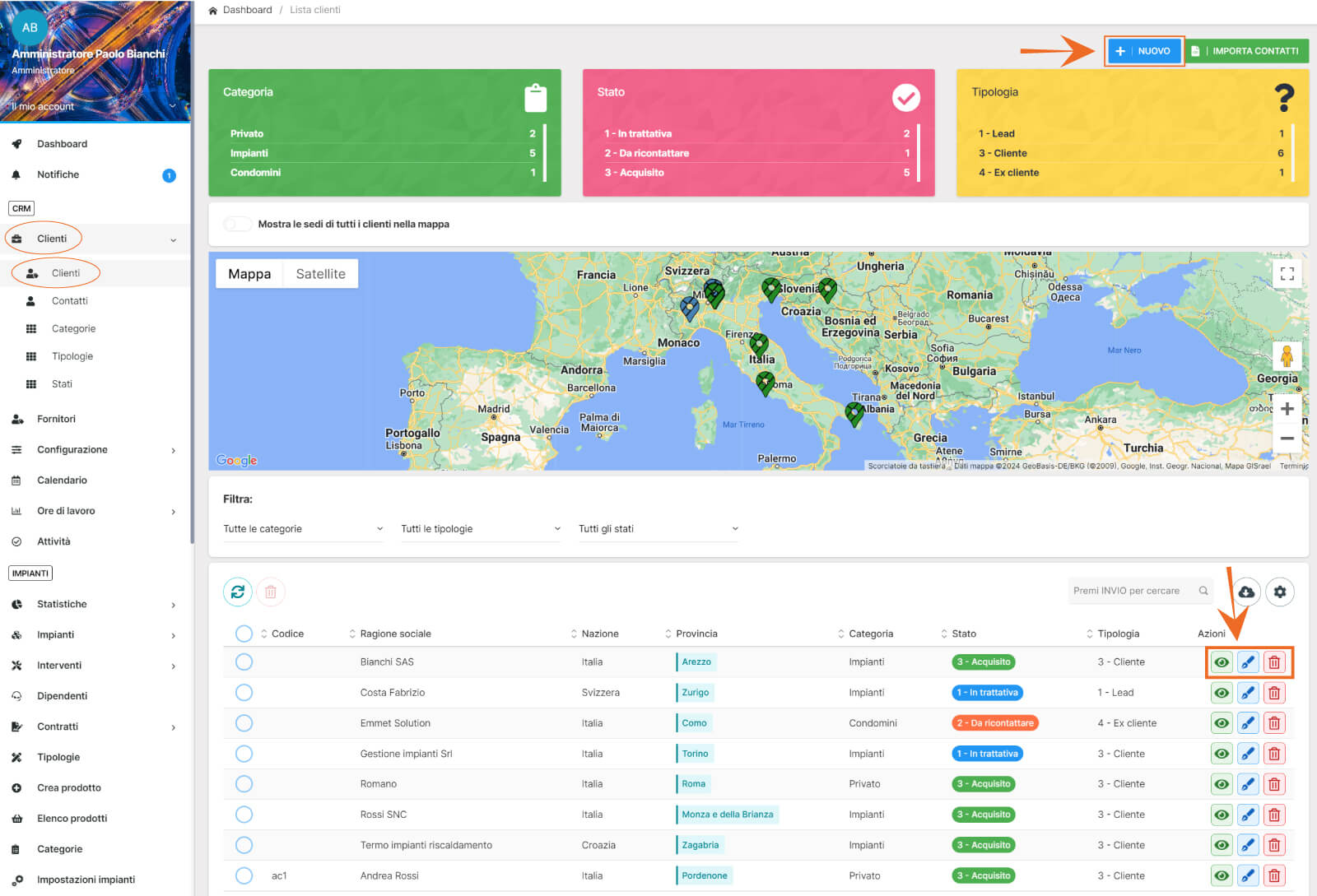Screen dimensions: 1317x896
Task: Enter map fullscreen mode
Action: click(1287, 274)
